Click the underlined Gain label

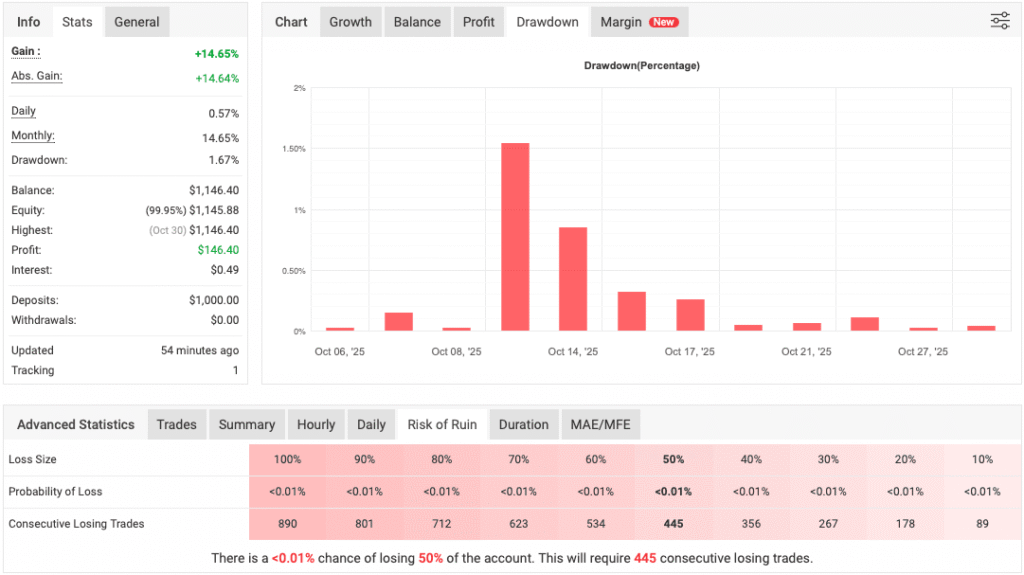tap(25, 52)
